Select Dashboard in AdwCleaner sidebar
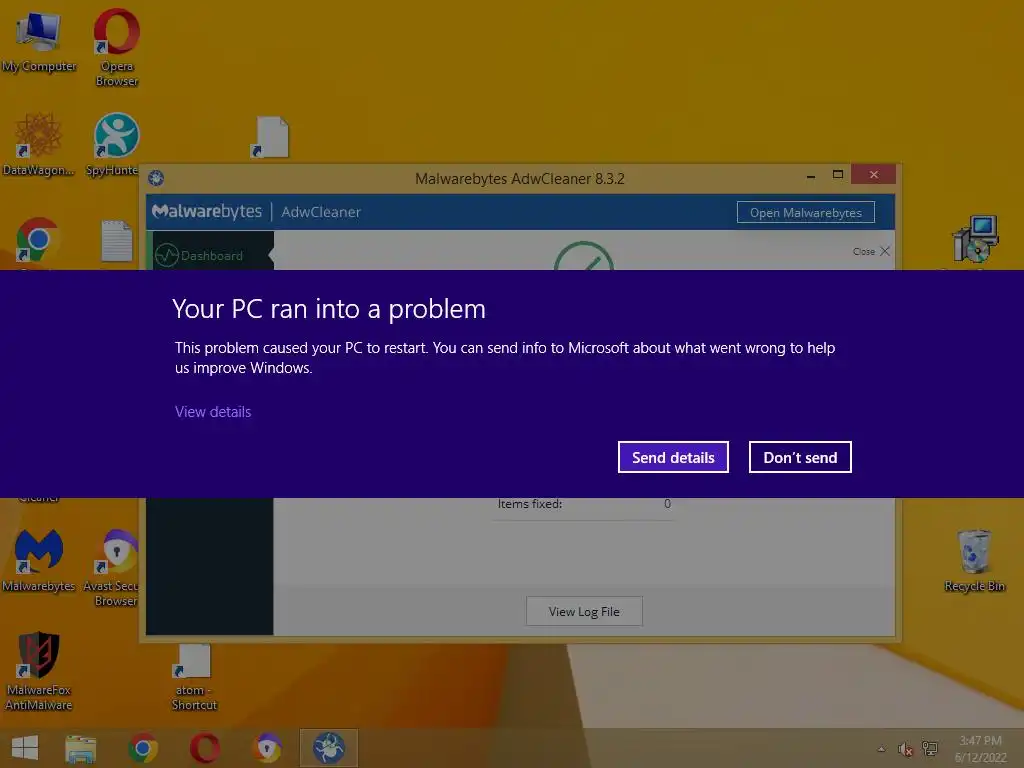 [x=210, y=255]
